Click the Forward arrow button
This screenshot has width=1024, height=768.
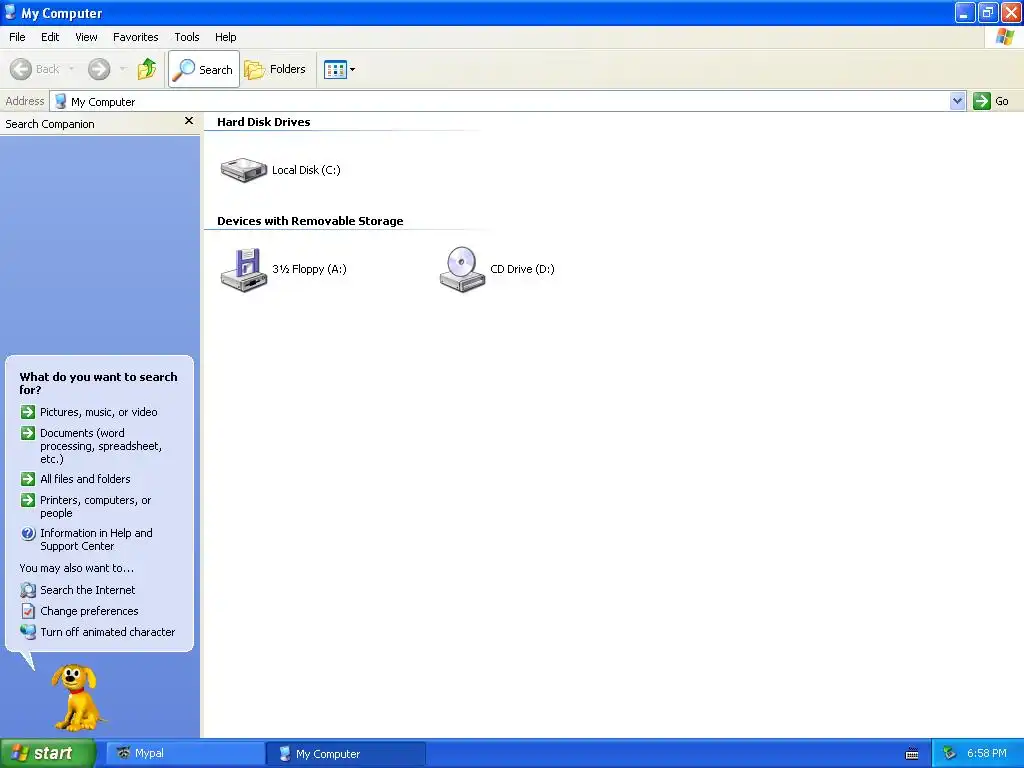click(99, 69)
